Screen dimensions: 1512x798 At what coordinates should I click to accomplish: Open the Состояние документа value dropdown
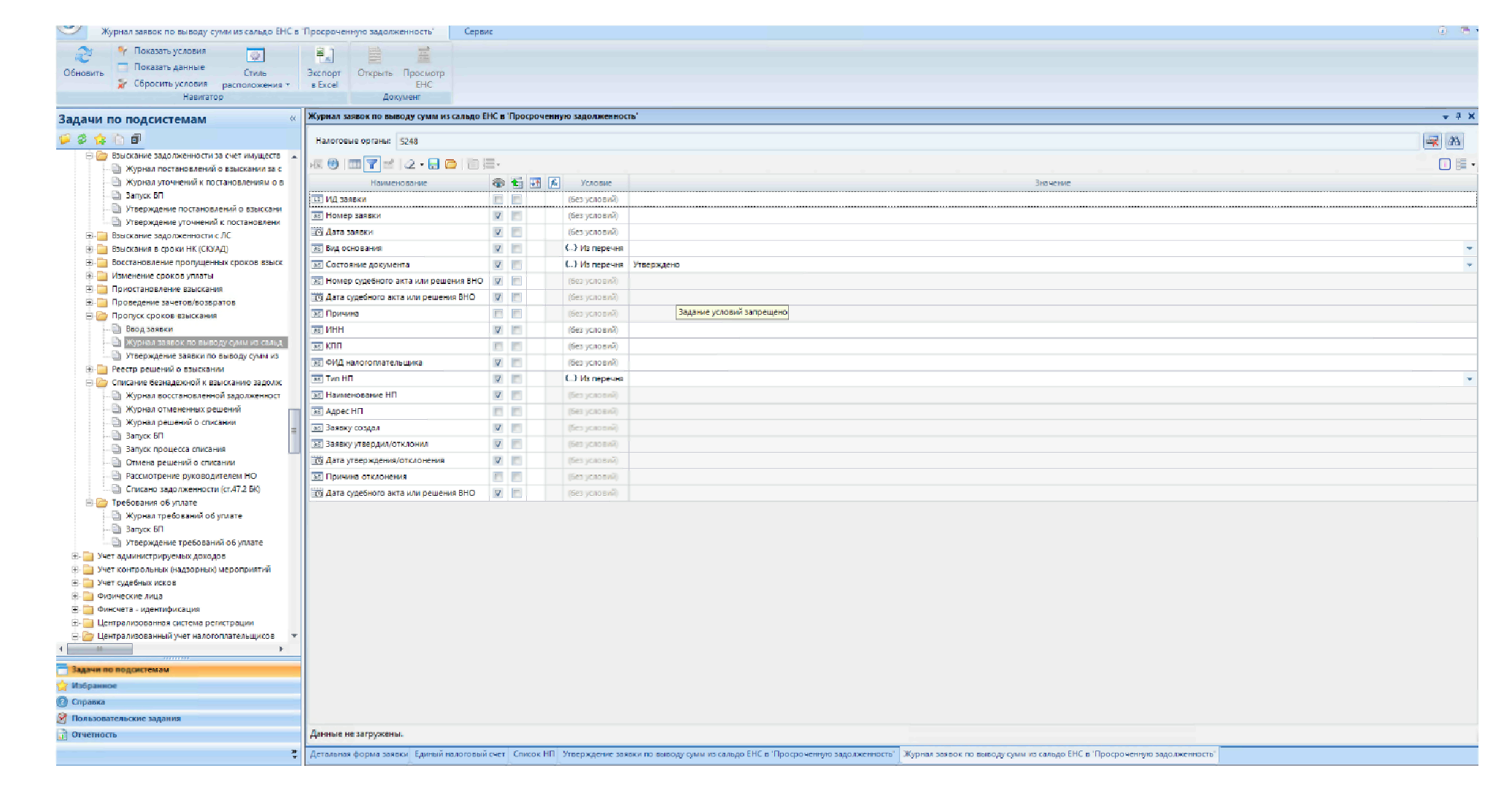pos(1469,265)
